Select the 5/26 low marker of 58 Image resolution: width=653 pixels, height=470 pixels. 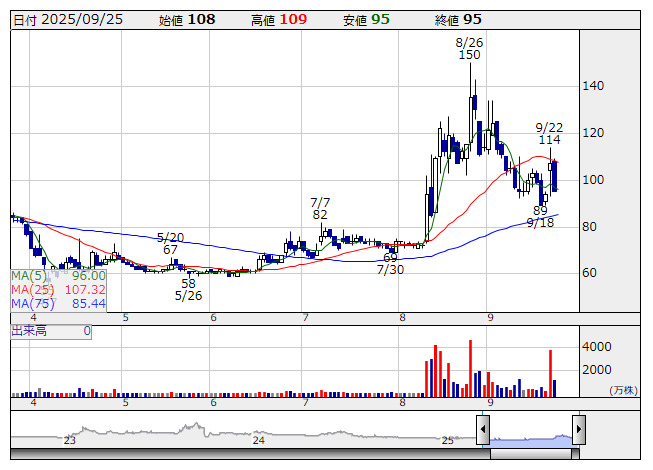pyautogui.click(x=188, y=290)
